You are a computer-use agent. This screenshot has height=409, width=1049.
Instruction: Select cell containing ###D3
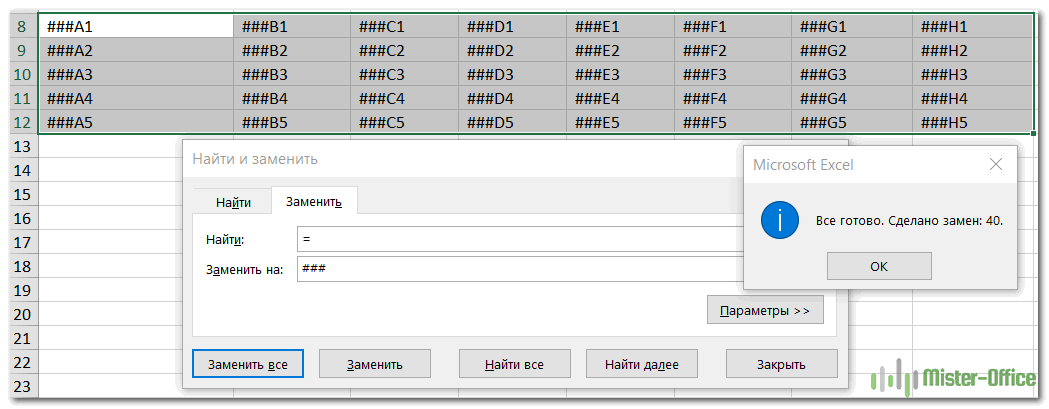(512, 75)
